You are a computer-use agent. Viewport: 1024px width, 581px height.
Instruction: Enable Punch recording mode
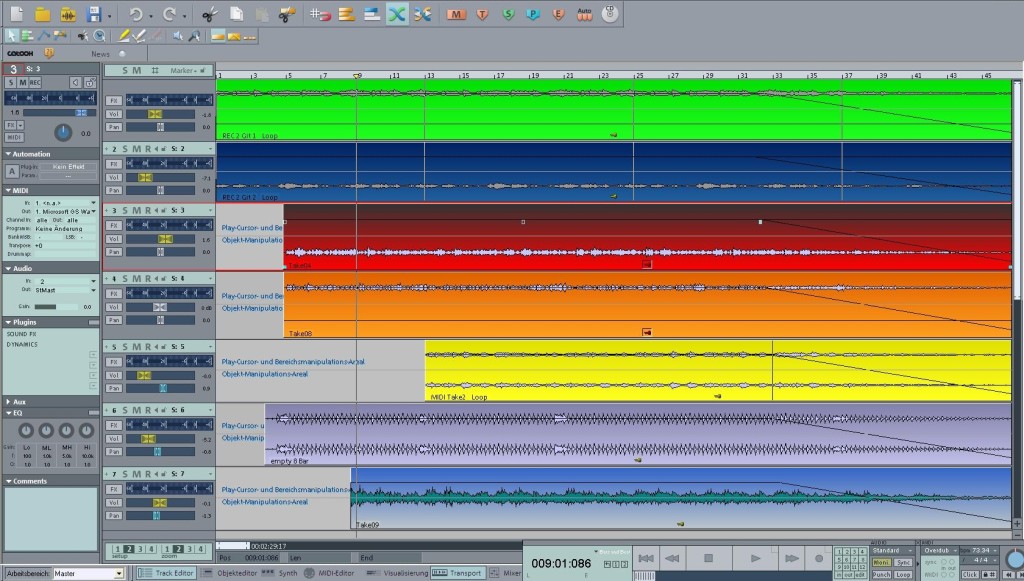pos(882,574)
